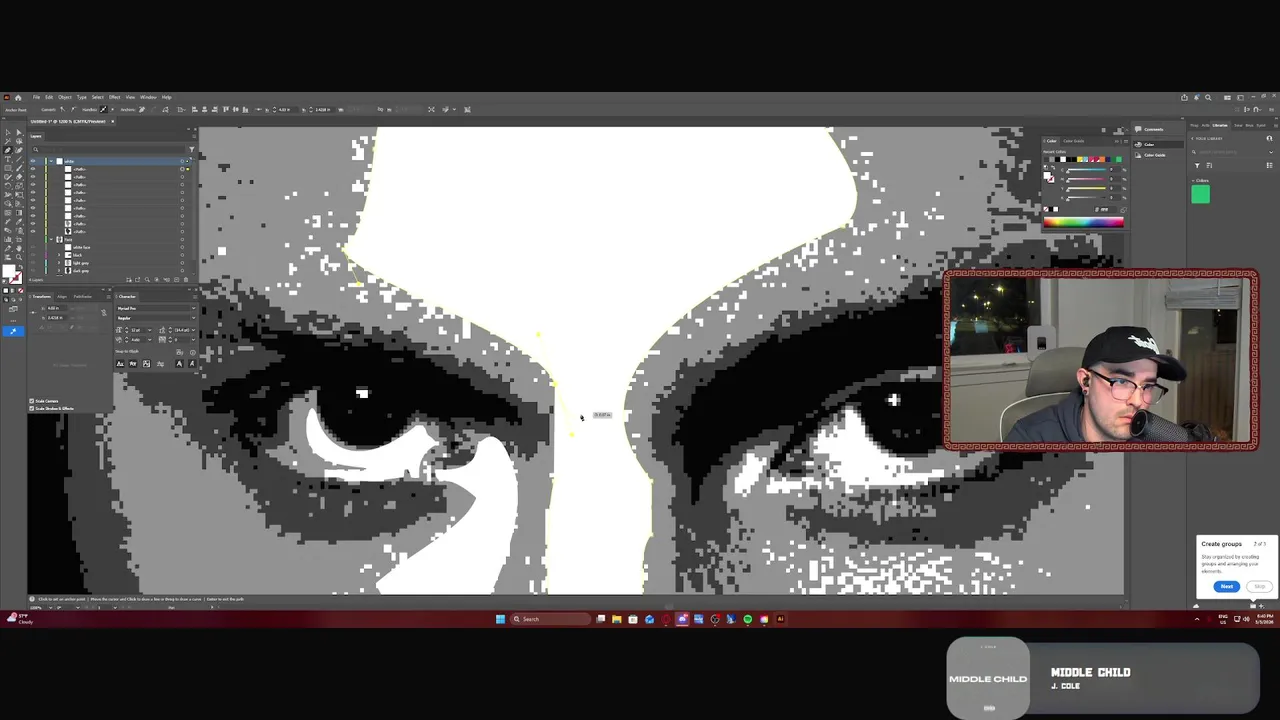Select the Lasso tool

point(19,141)
